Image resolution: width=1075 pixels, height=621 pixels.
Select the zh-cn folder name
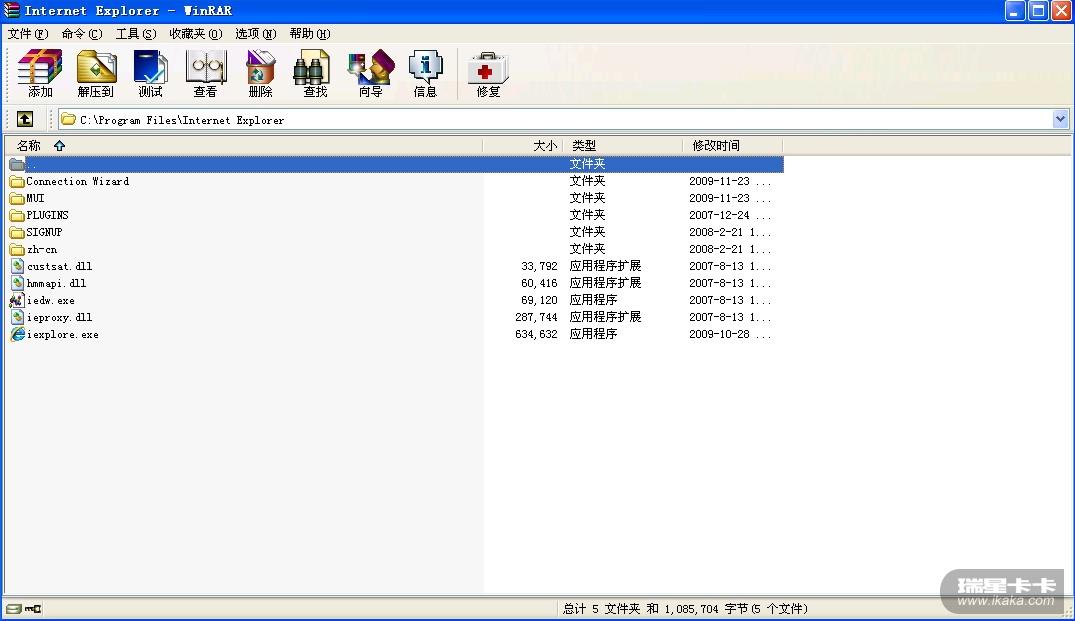click(x=42, y=249)
